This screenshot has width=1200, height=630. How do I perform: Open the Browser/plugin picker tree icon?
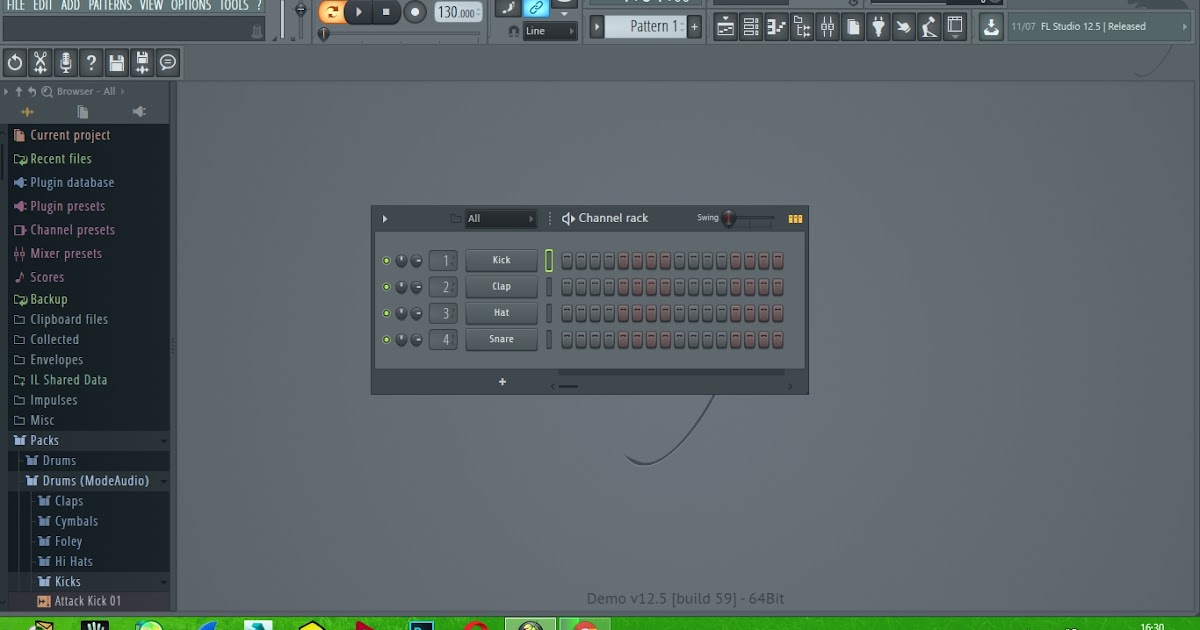(x=802, y=27)
